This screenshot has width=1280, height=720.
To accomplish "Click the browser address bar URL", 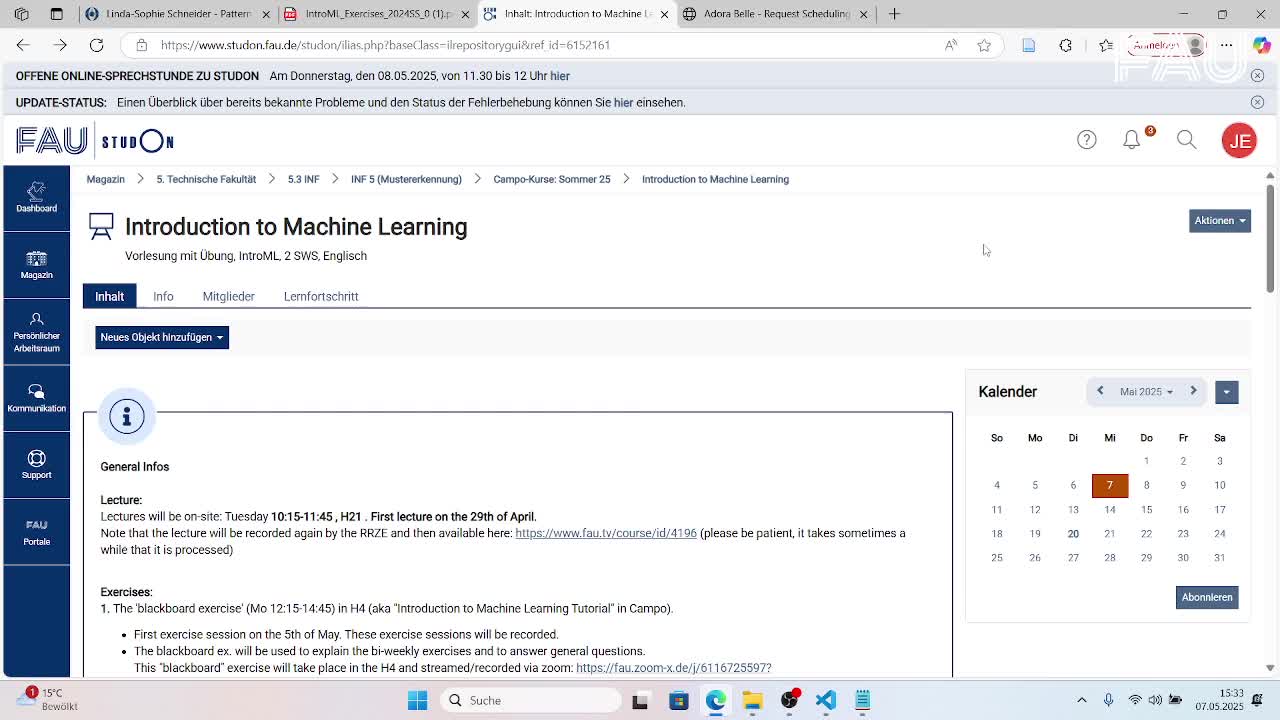I will click(x=385, y=45).
